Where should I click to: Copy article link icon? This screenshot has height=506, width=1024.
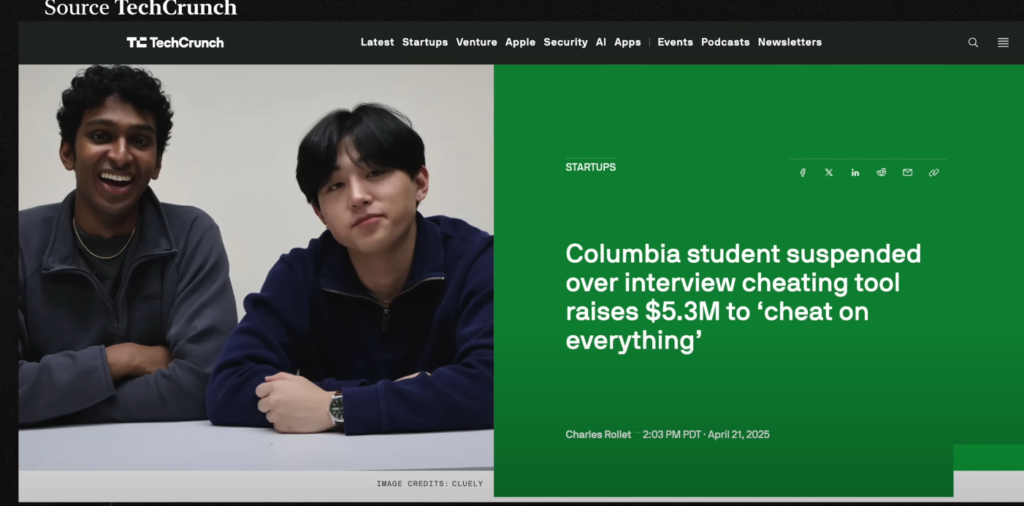coord(934,172)
